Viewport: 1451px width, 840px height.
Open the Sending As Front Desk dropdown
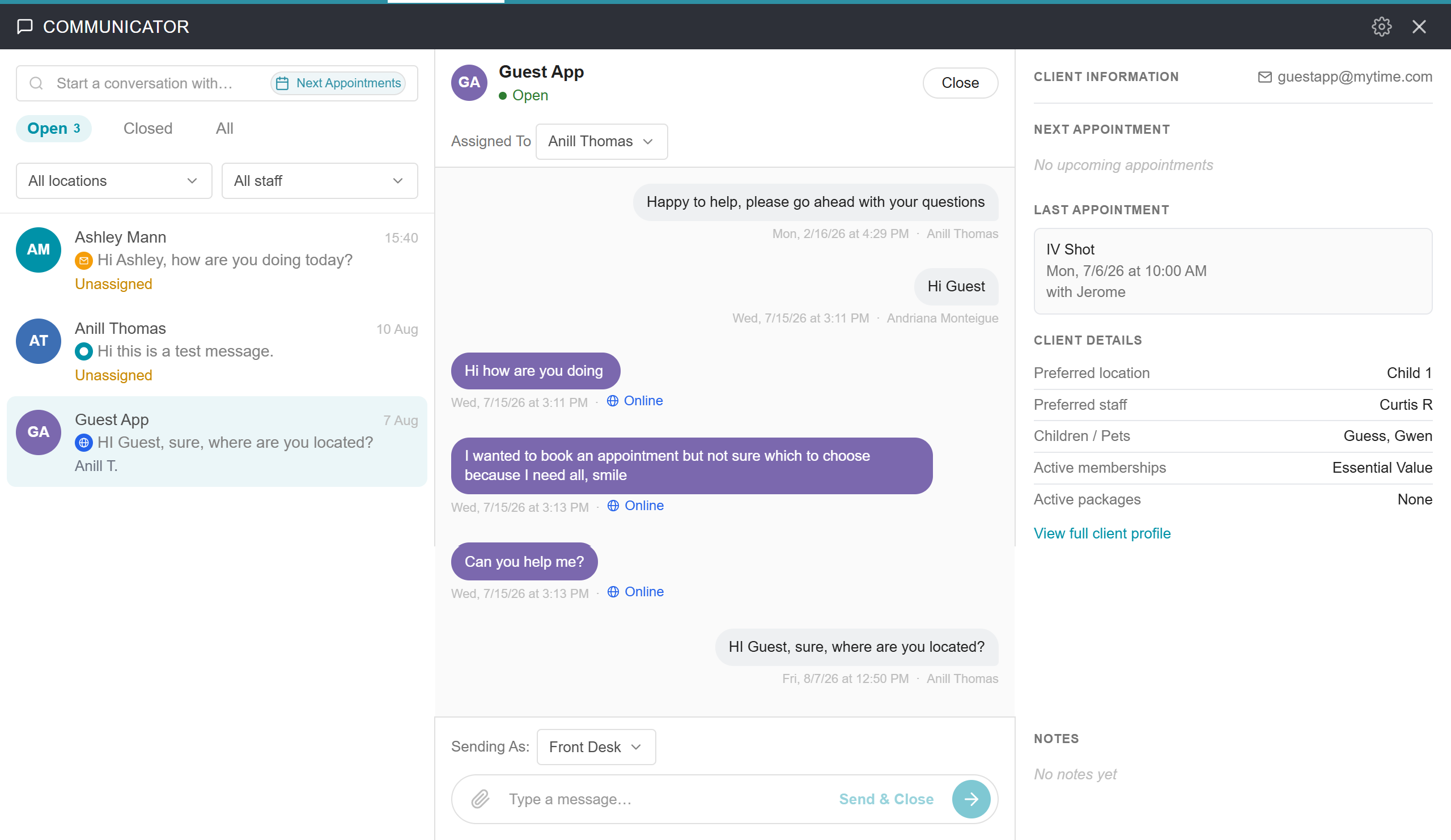(x=595, y=746)
